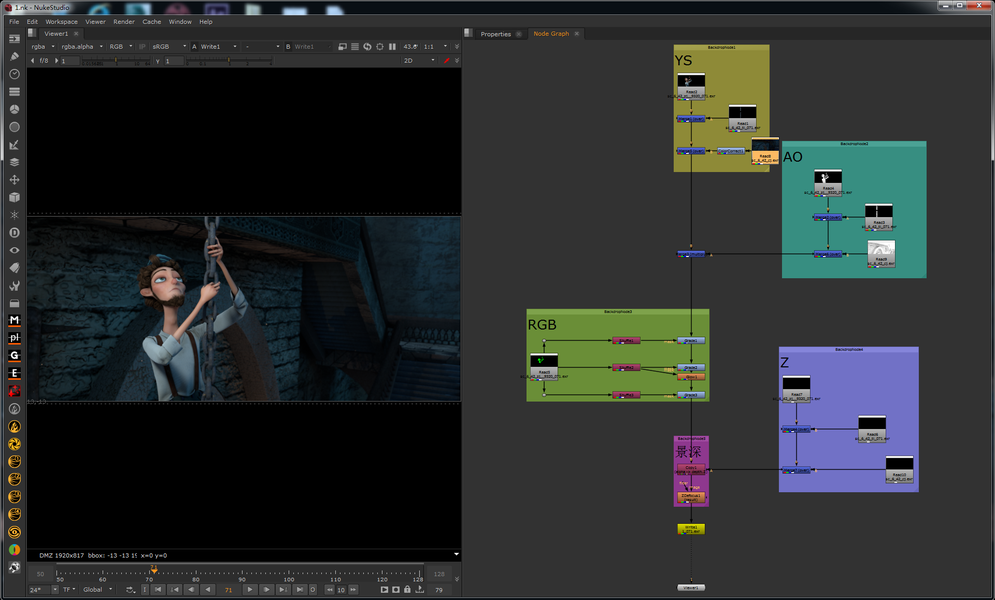Image resolution: width=995 pixels, height=600 pixels.
Task: Toggle the loop playback mode icon
Action: tap(131, 589)
